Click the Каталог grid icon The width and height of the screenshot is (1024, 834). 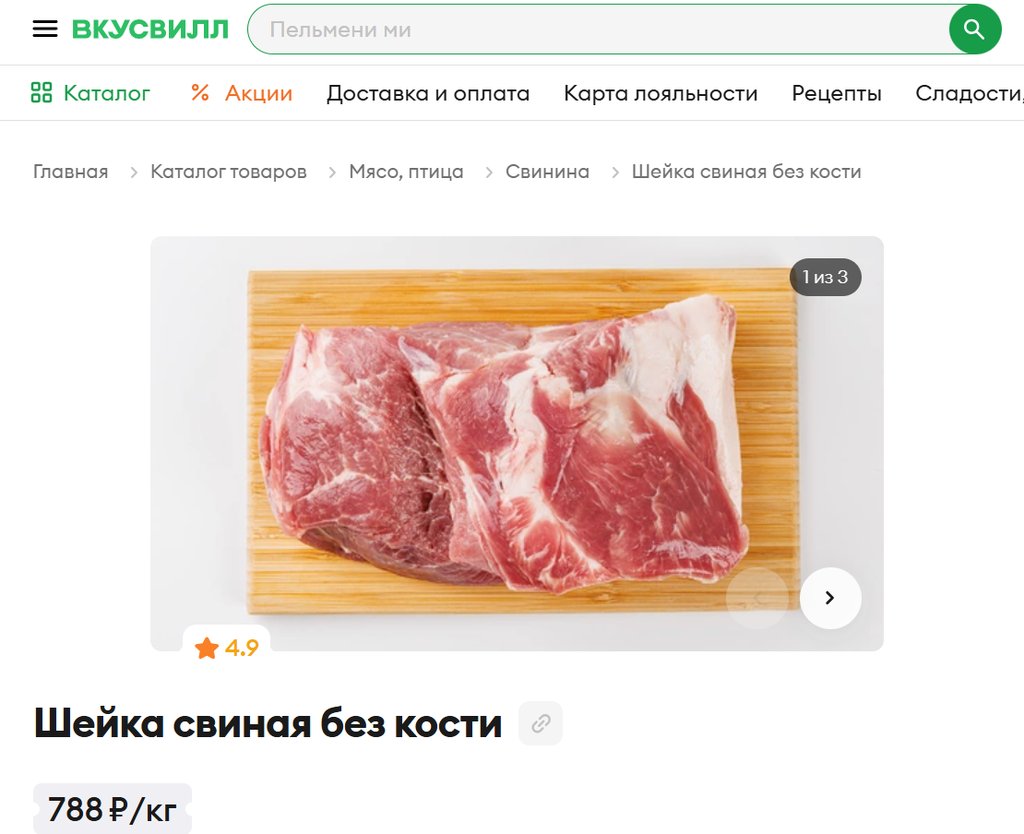click(x=41, y=93)
